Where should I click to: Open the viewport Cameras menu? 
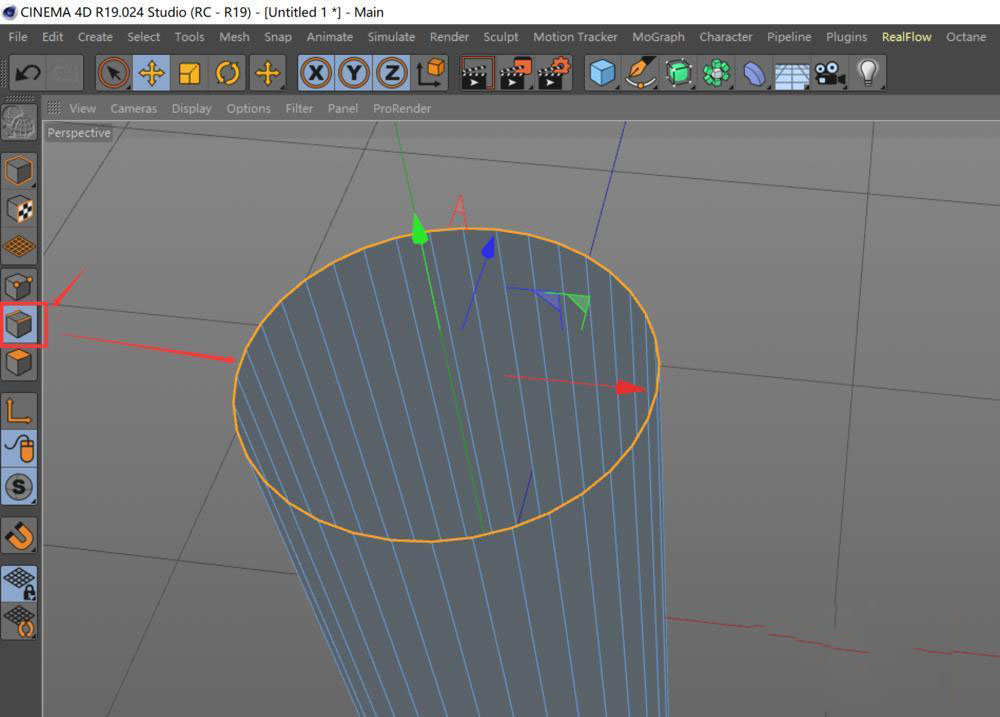(x=133, y=108)
